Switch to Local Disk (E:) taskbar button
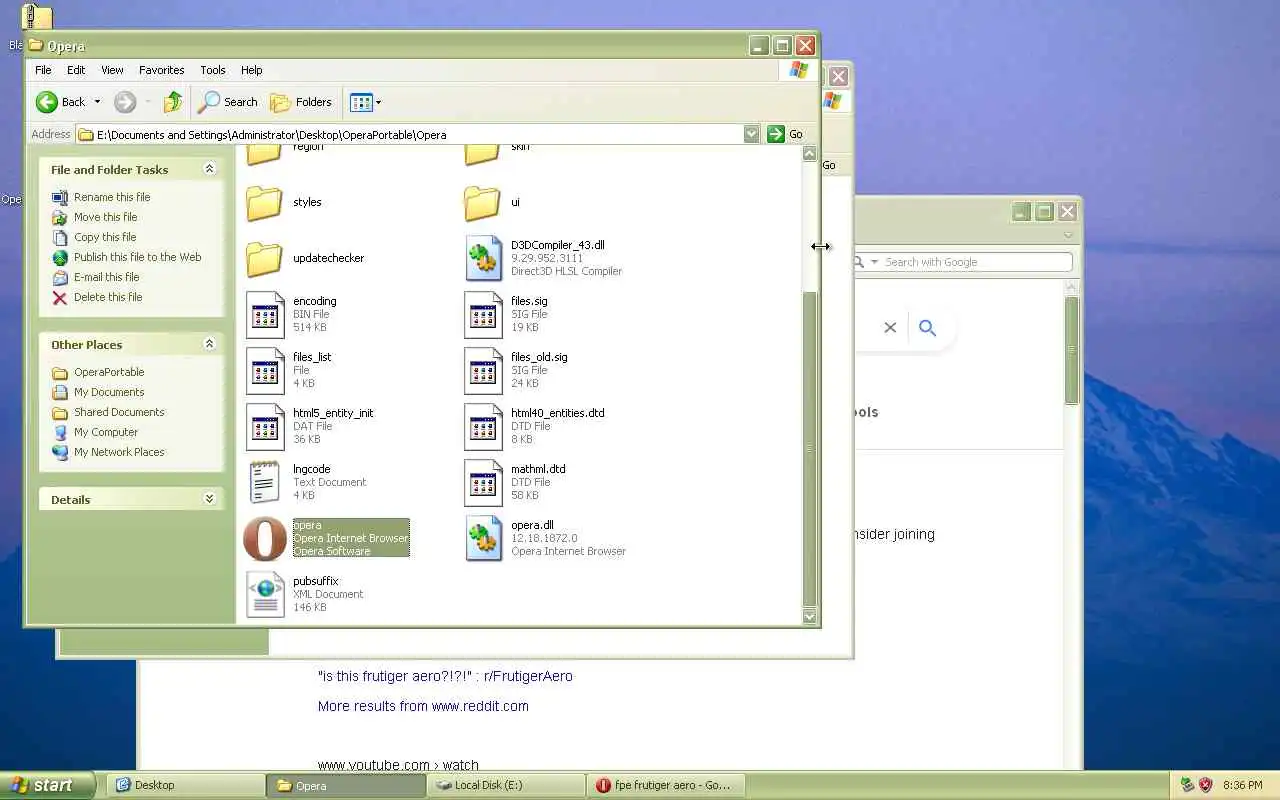This screenshot has height=800, width=1280. [506, 785]
